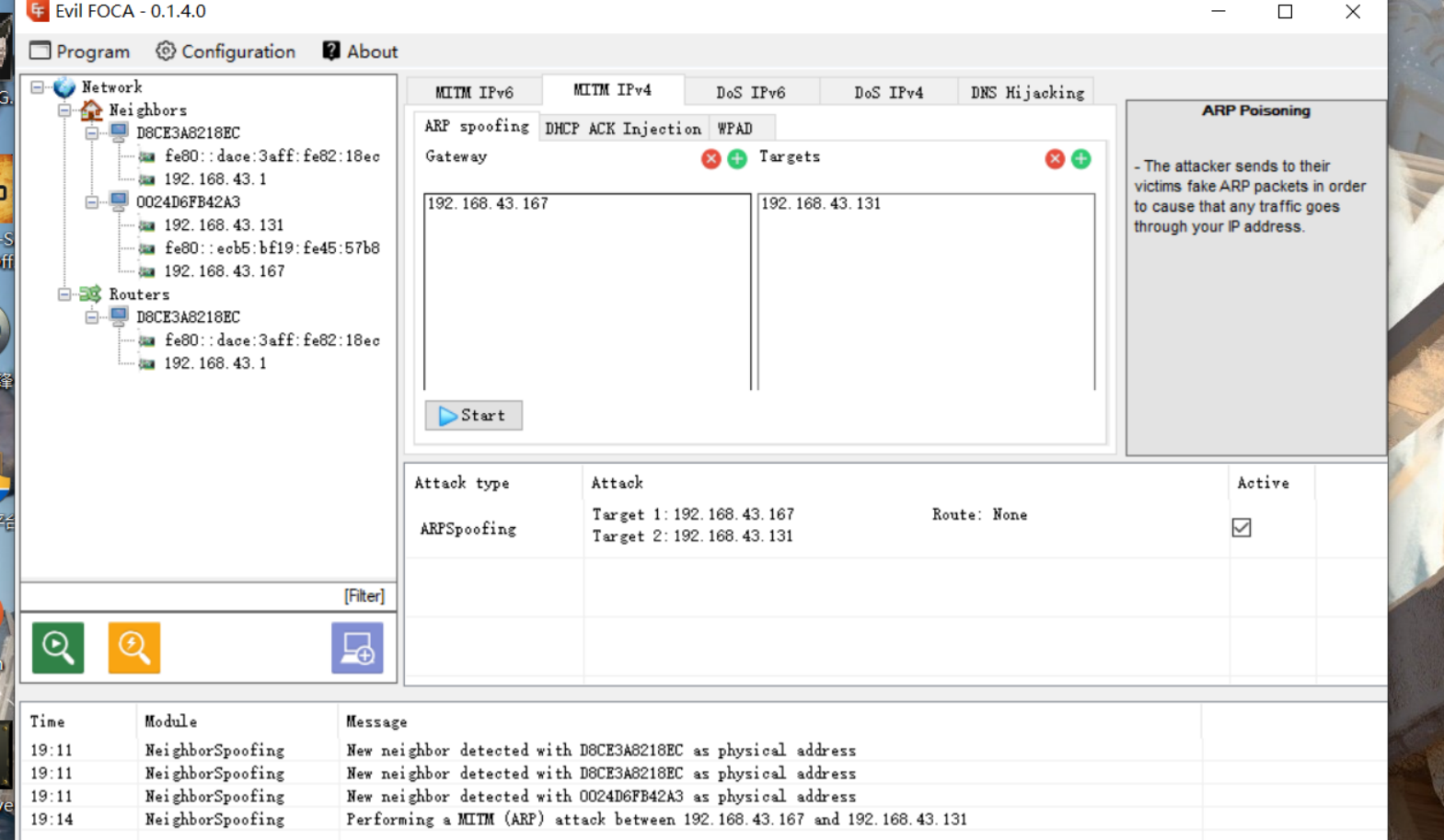Collapse the Neighbors tree node

tap(64, 110)
